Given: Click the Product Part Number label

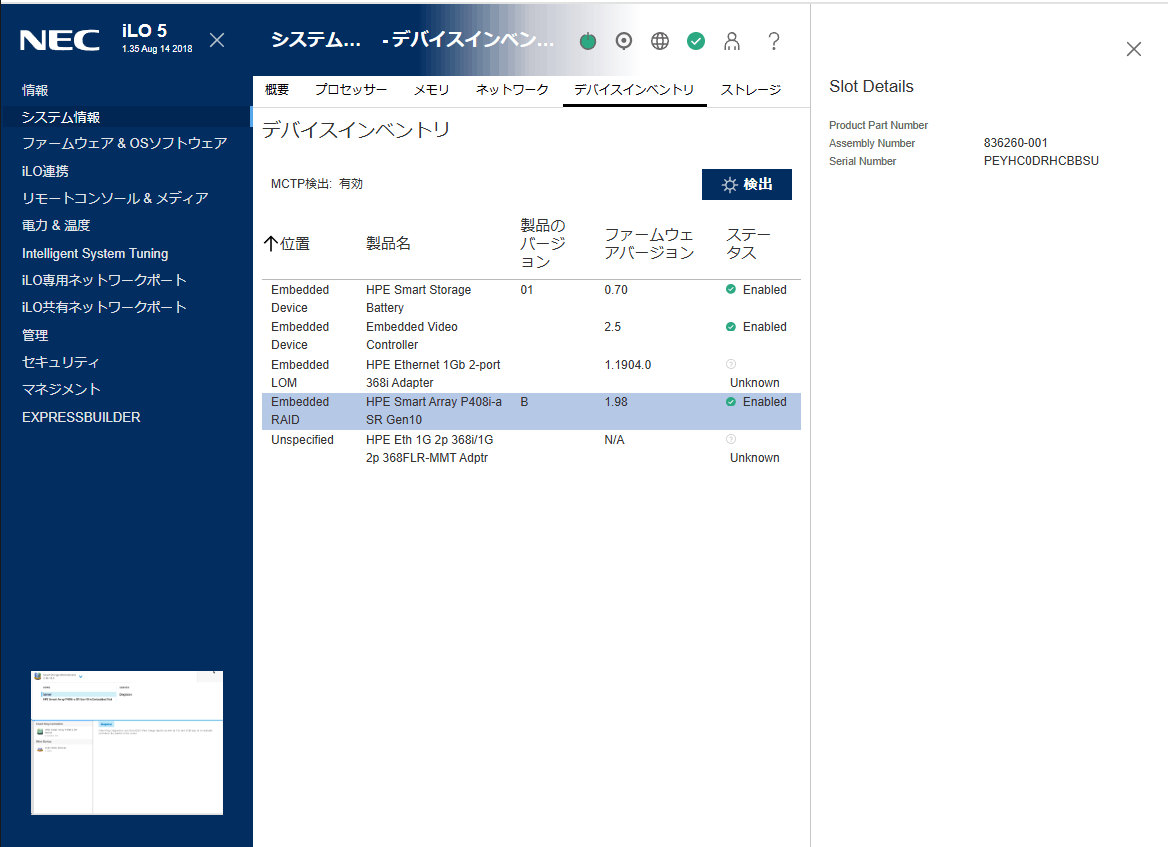Looking at the screenshot, I should [878, 125].
